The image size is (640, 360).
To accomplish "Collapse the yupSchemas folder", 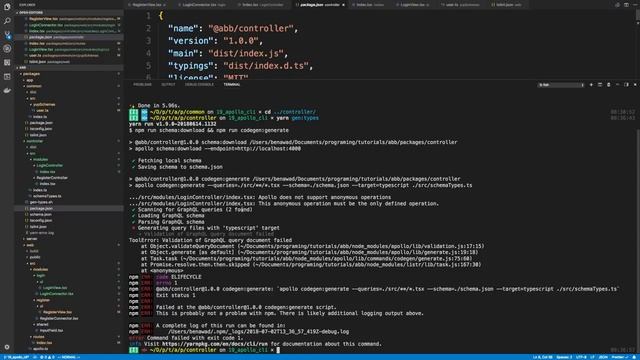I will (44, 104).
